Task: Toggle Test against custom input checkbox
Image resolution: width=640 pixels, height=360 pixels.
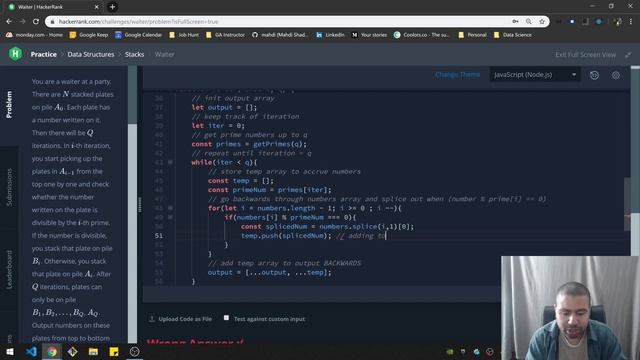Action: tap(226, 318)
